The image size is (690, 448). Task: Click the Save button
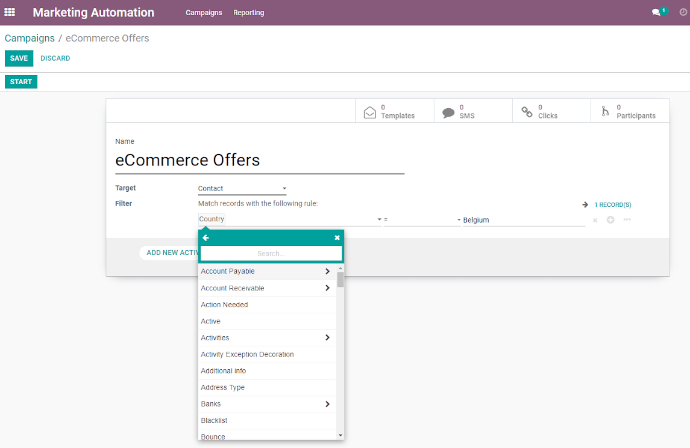[18, 58]
